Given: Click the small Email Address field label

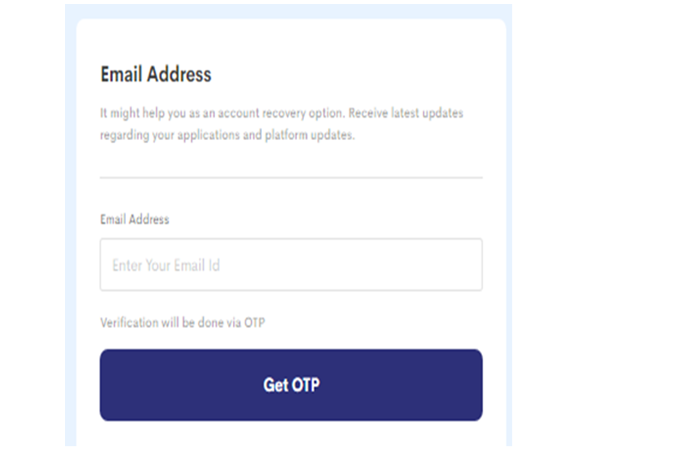Looking at the screenshot, I should (x=134, y=219).
